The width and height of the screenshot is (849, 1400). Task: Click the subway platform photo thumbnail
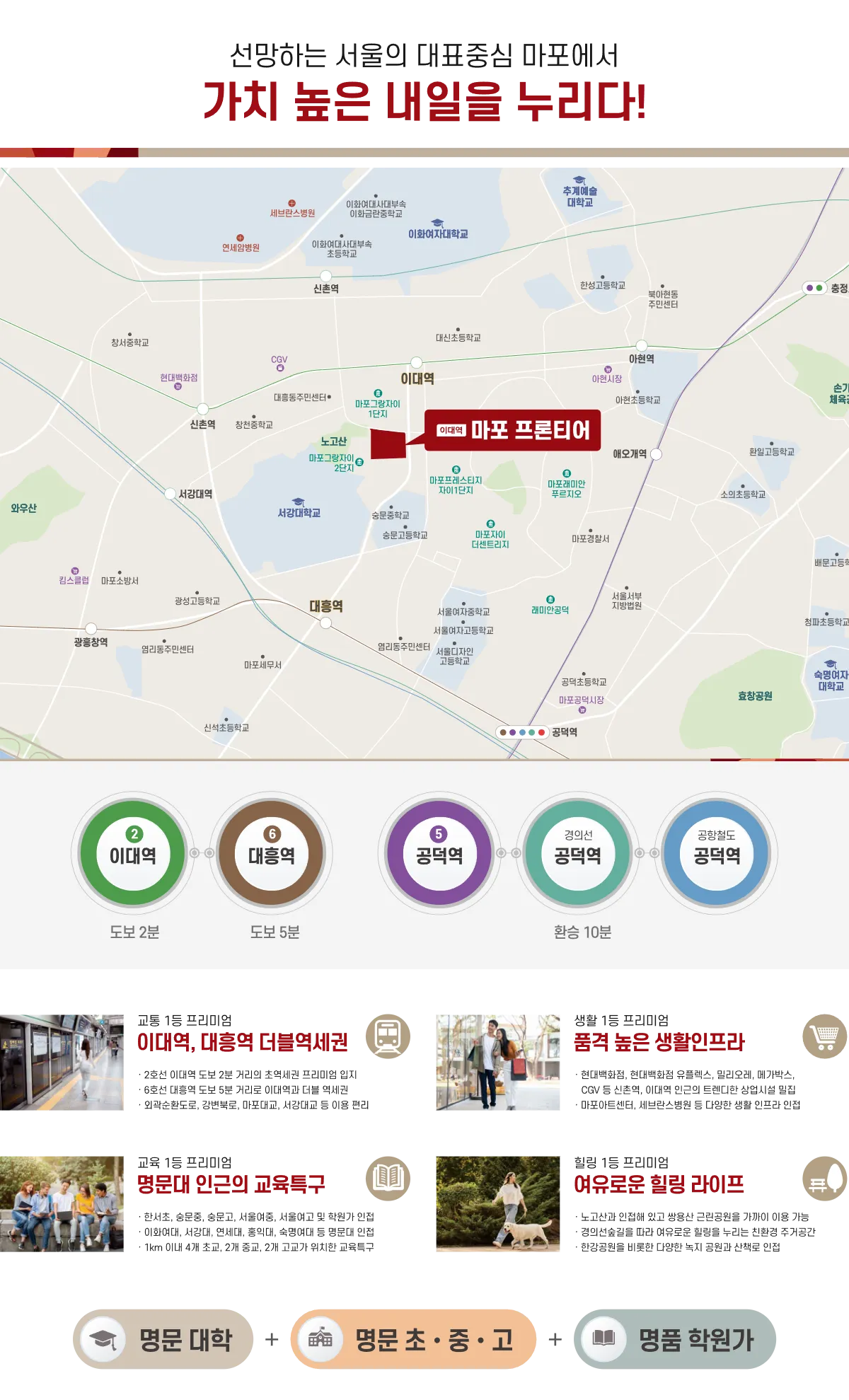(62, 1063)
